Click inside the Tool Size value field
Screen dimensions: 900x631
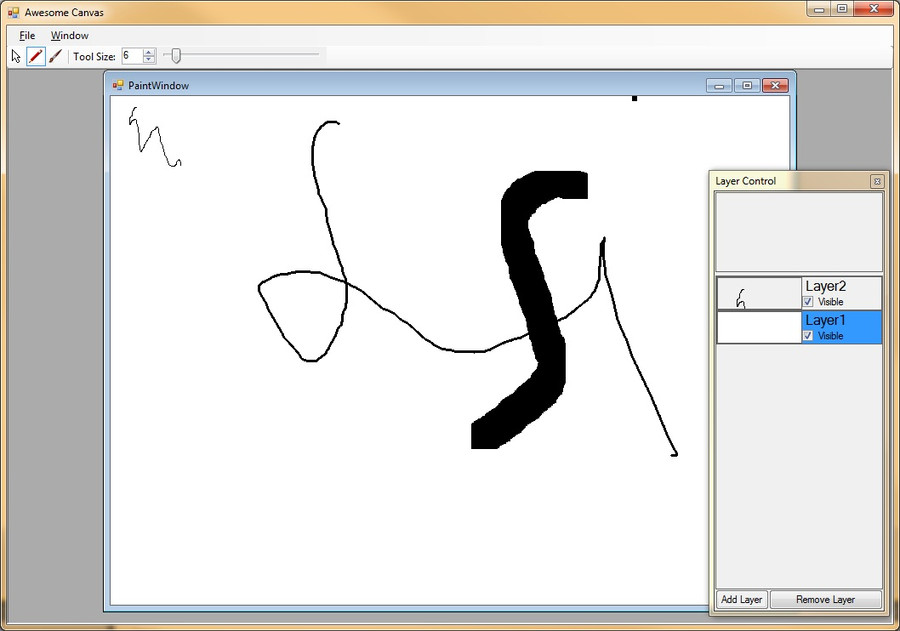pos(132,56)
